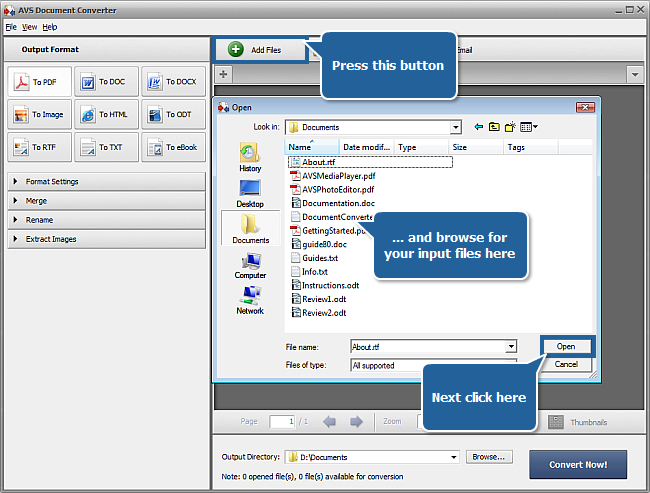Select the Info.txt file
This screenshot has width=650, height=493.
point(309,272)
